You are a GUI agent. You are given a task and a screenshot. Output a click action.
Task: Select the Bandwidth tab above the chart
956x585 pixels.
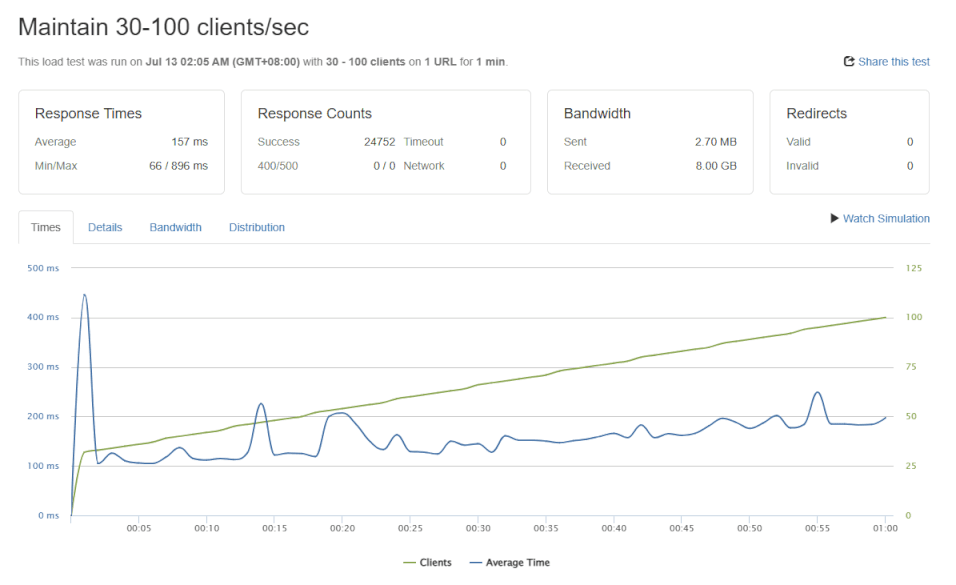tap(176, 228)
